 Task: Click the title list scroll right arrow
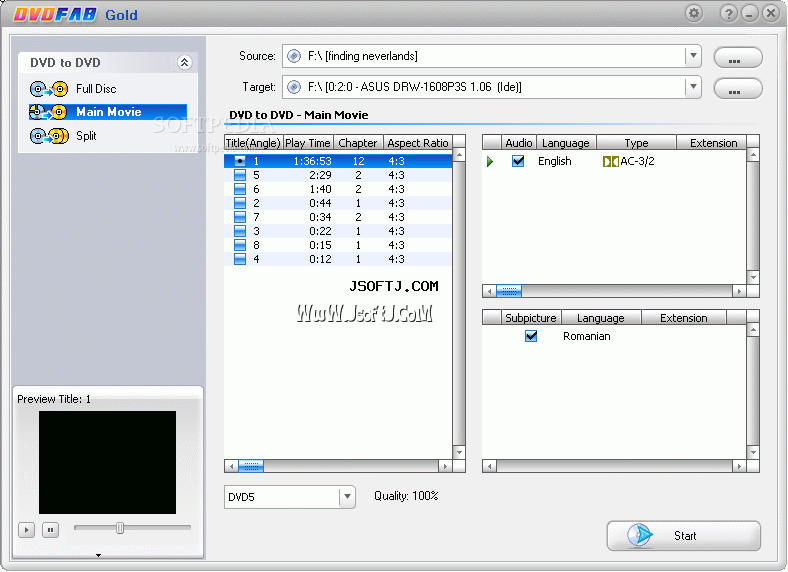445,466
